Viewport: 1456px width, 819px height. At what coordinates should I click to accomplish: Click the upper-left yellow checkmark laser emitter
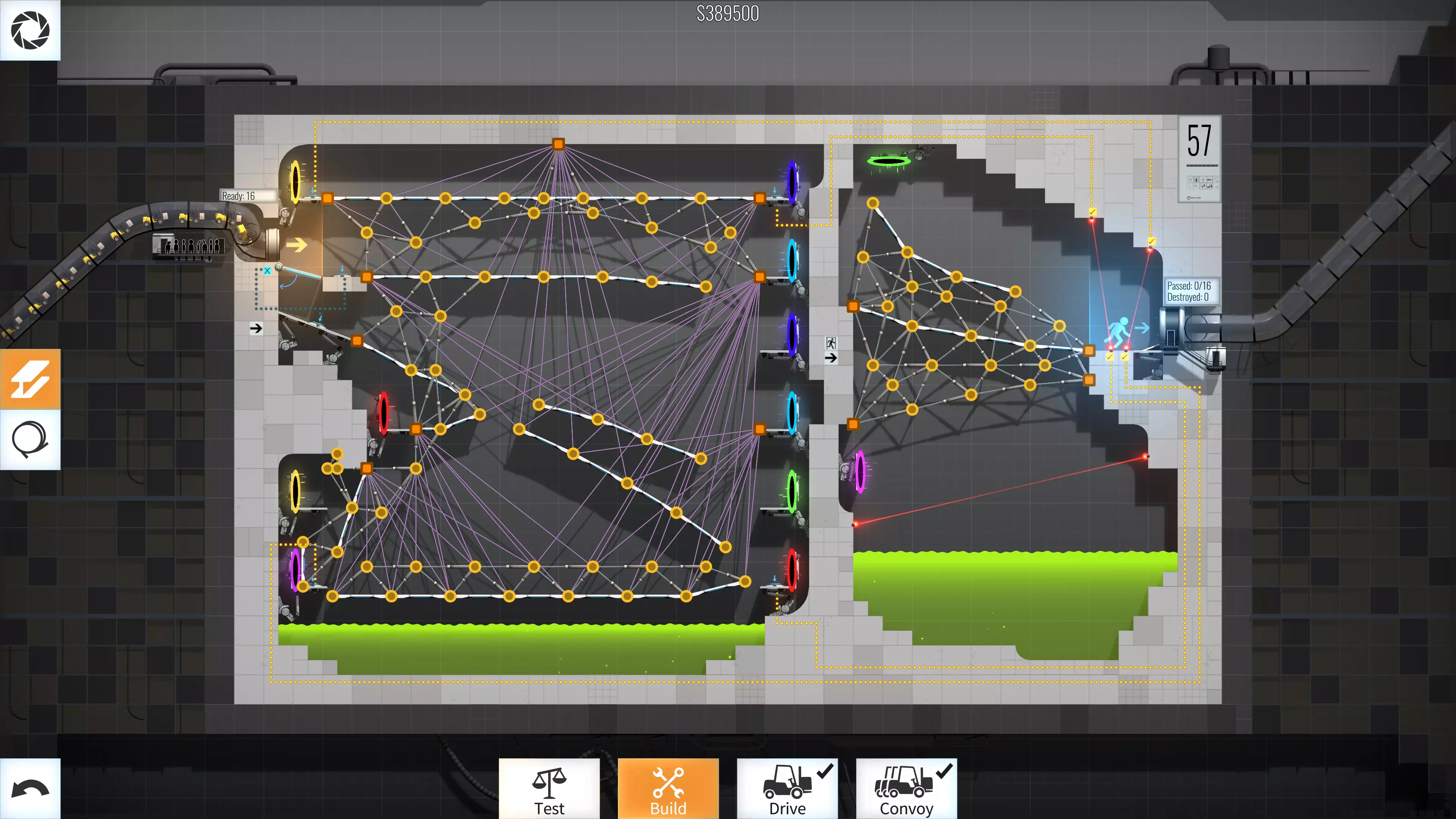click(1092, 212)
